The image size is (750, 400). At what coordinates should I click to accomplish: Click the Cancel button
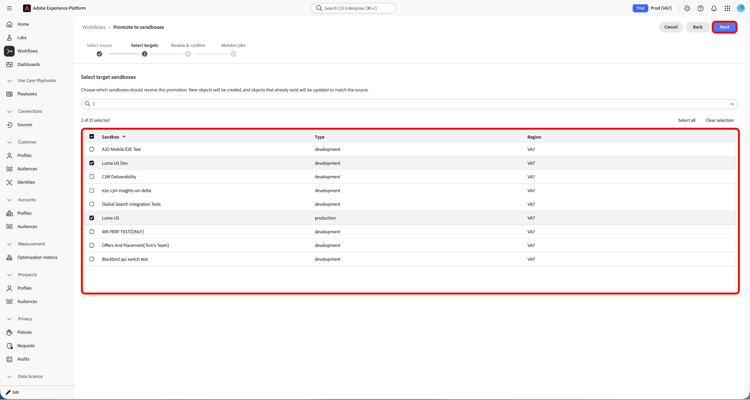click(671, 27)
